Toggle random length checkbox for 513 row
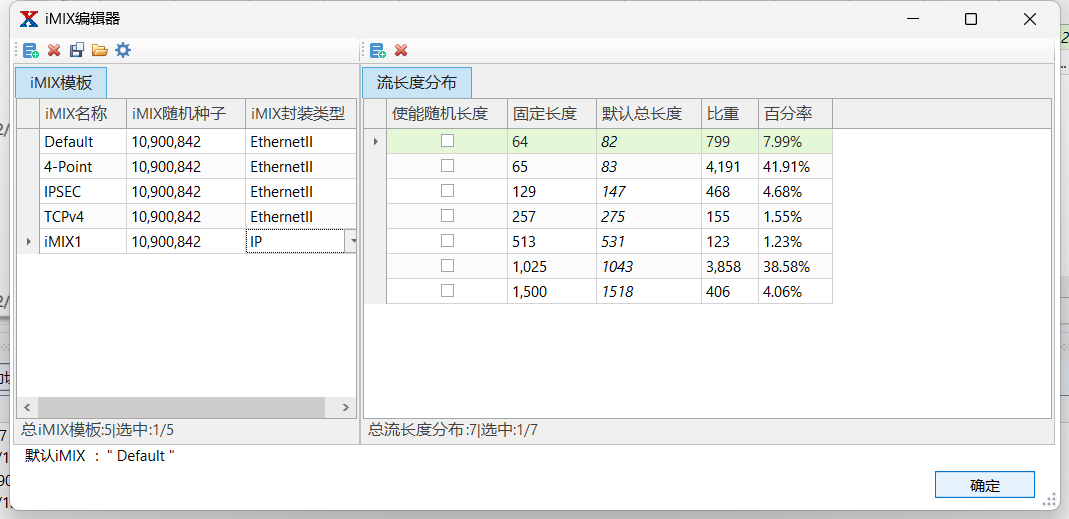Screen dimensions: 1069x519 pos(447,242)
